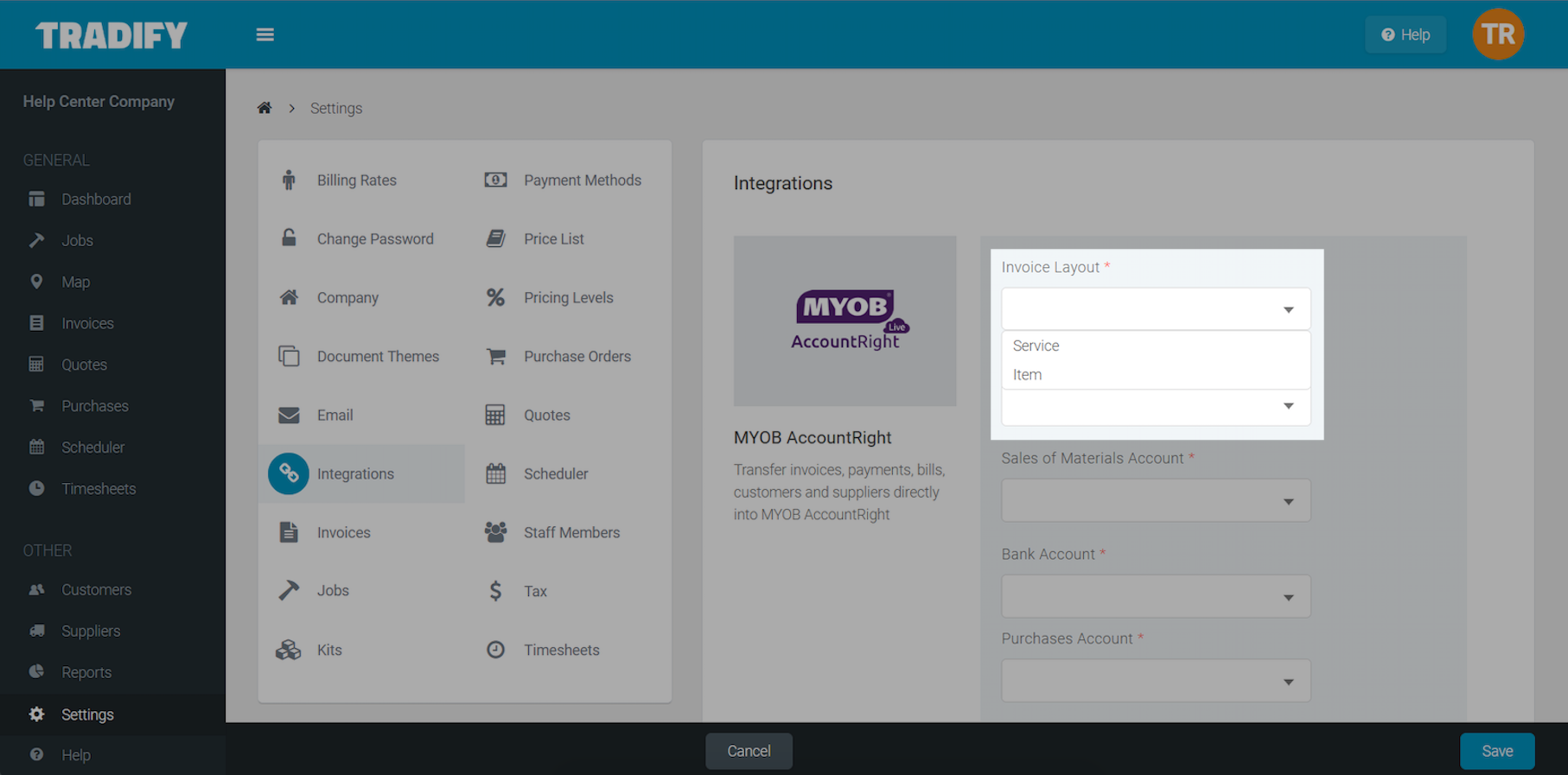Image resolution: width=1568 pixels, height=775 pixels.
Task: Click the Settings breadcrumb link
Action: click(336, 108)
